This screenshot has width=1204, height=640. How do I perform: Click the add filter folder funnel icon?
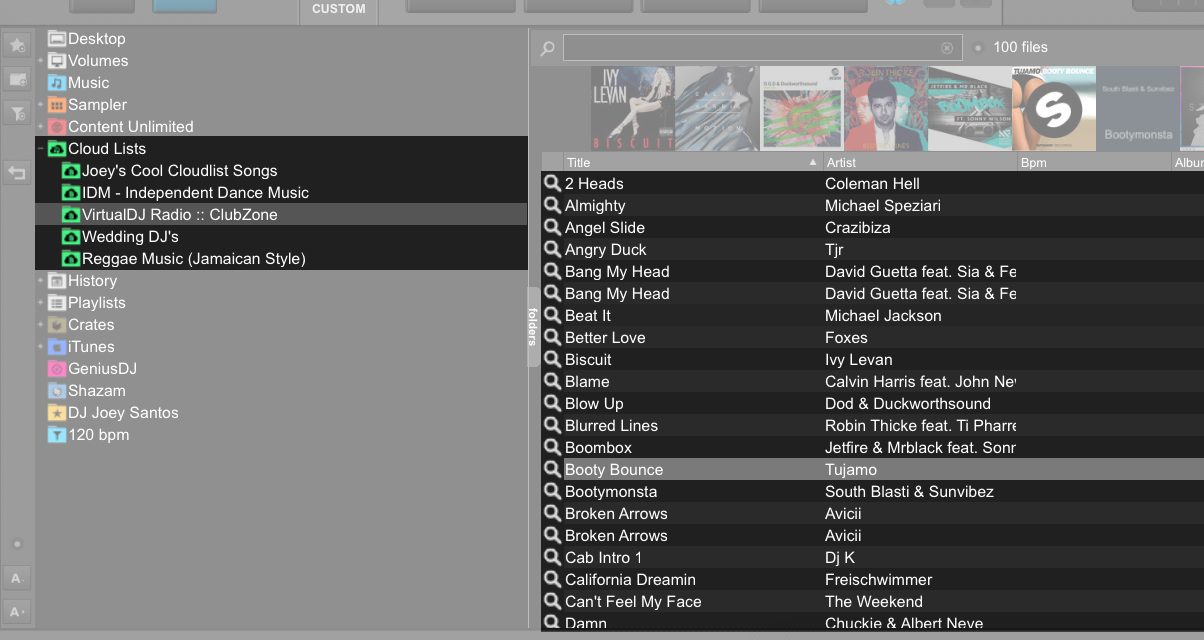(x=17, y=113)
